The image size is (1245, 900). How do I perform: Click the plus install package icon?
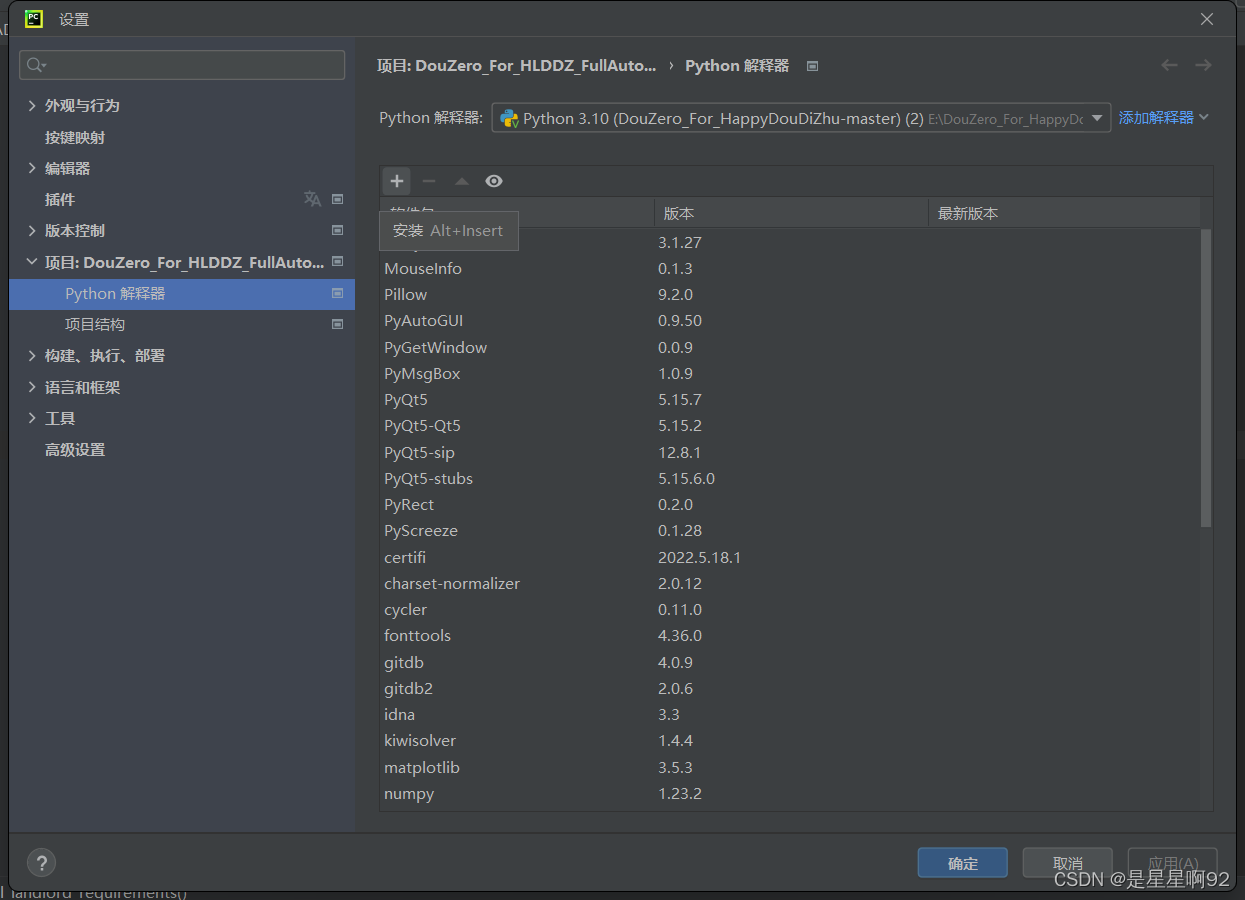[x=397, y=181]
